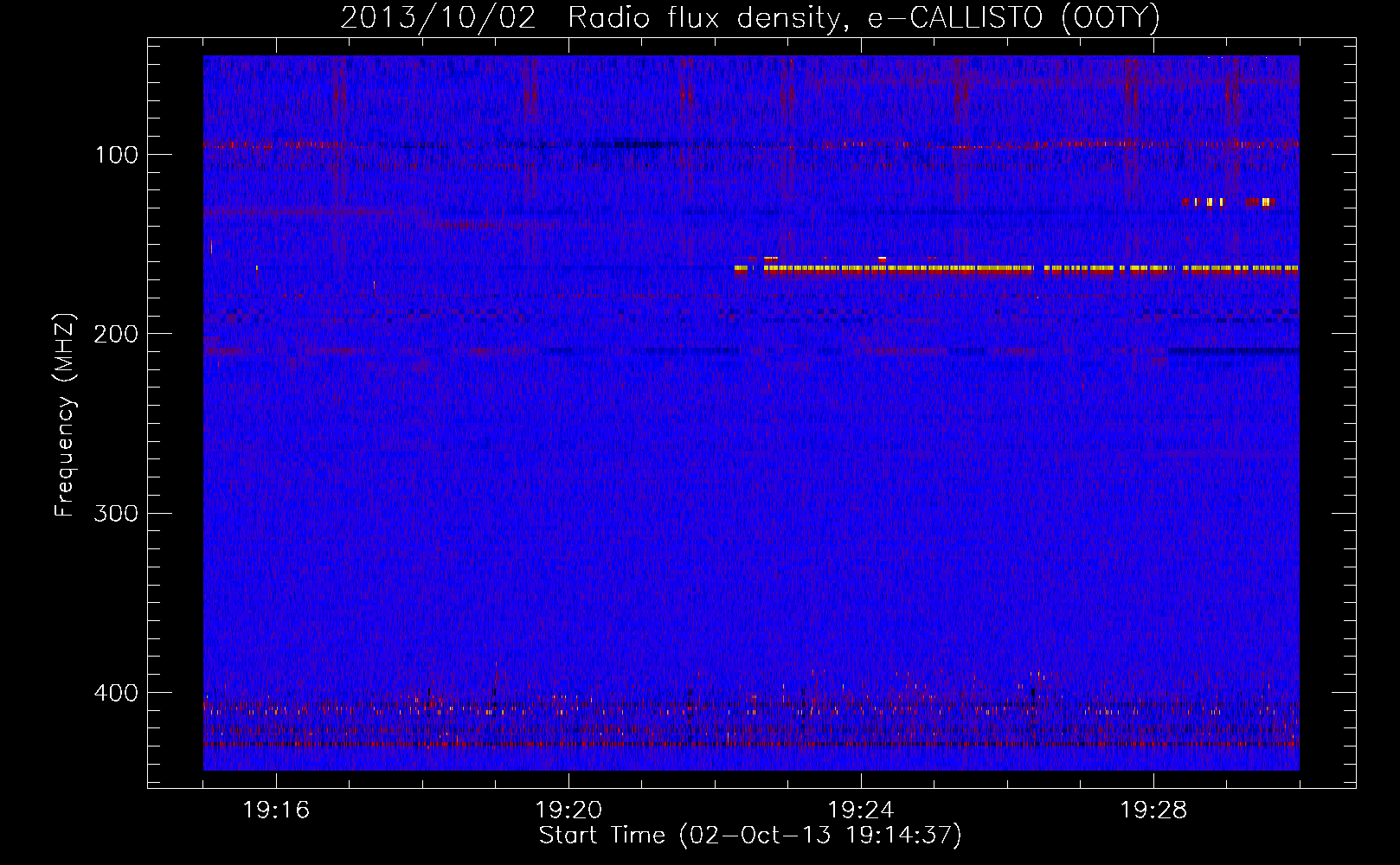Click the dark band near 210 MHz after 19:28
1400x865 pixels.
pos(1233,351)
